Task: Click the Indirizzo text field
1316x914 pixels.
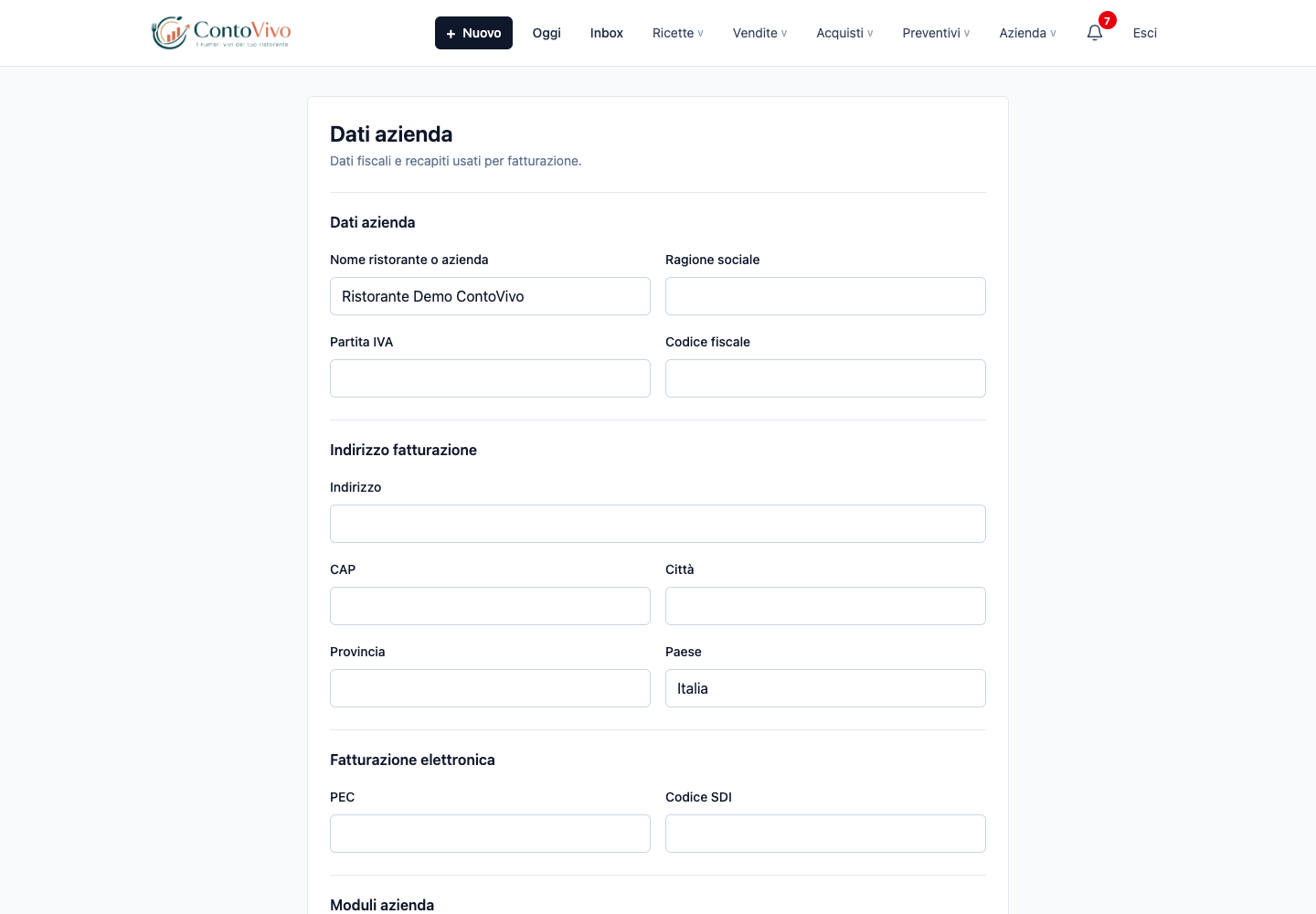Action: tap(658, 524)
